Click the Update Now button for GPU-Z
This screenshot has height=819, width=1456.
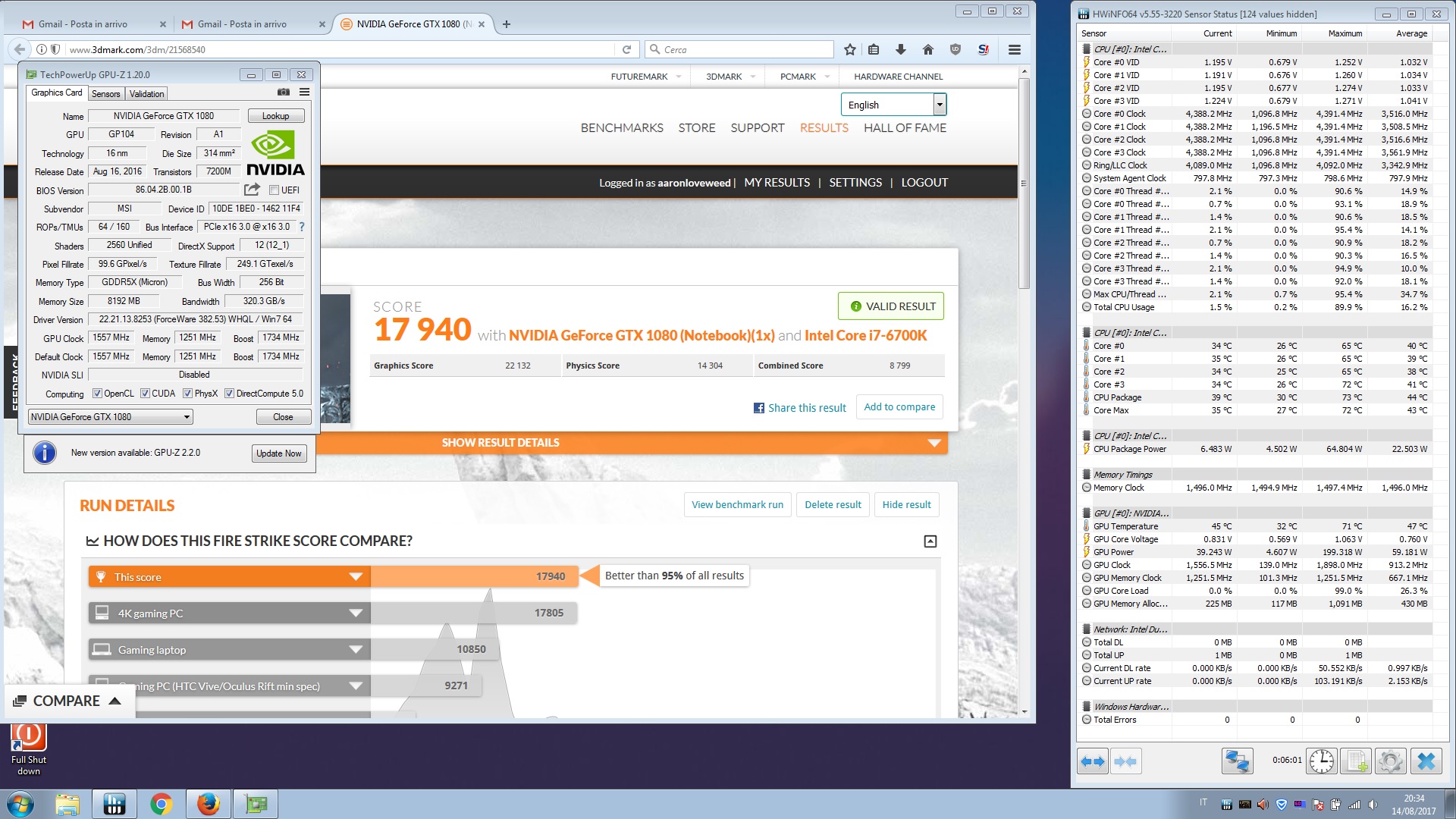(x=278, y=453)
